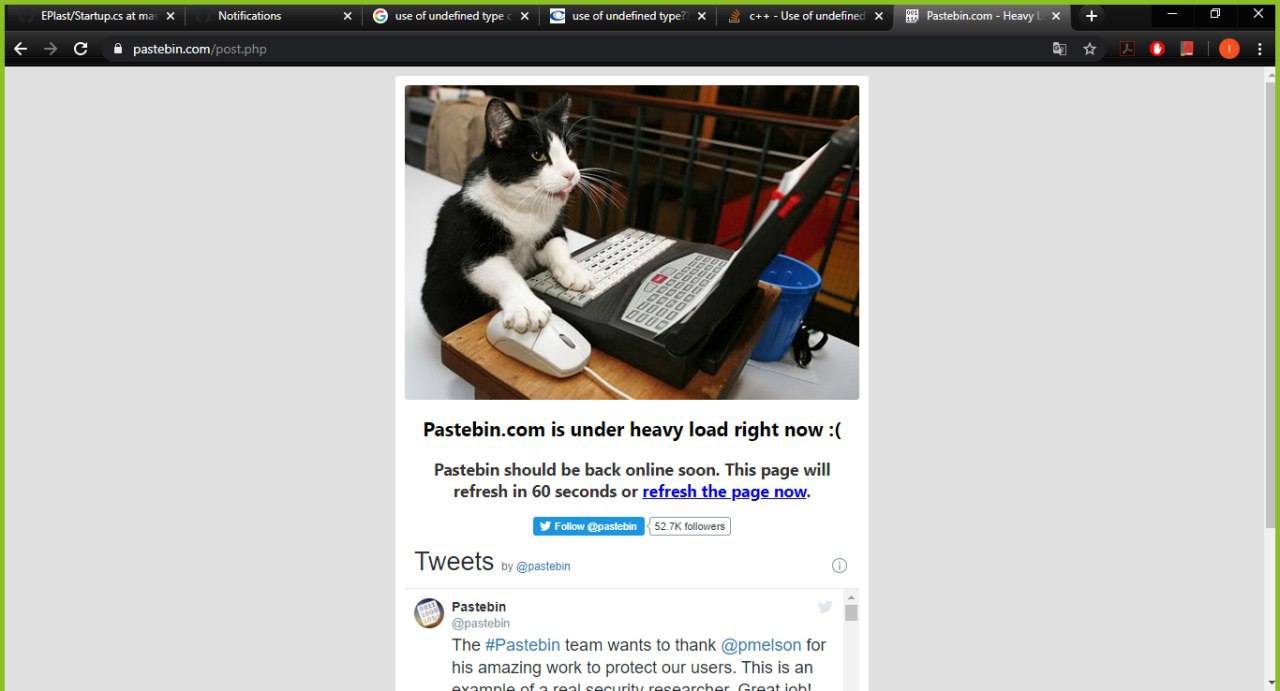
Task: Open the orange profile avatar icon
Action: click(1229, 48)
